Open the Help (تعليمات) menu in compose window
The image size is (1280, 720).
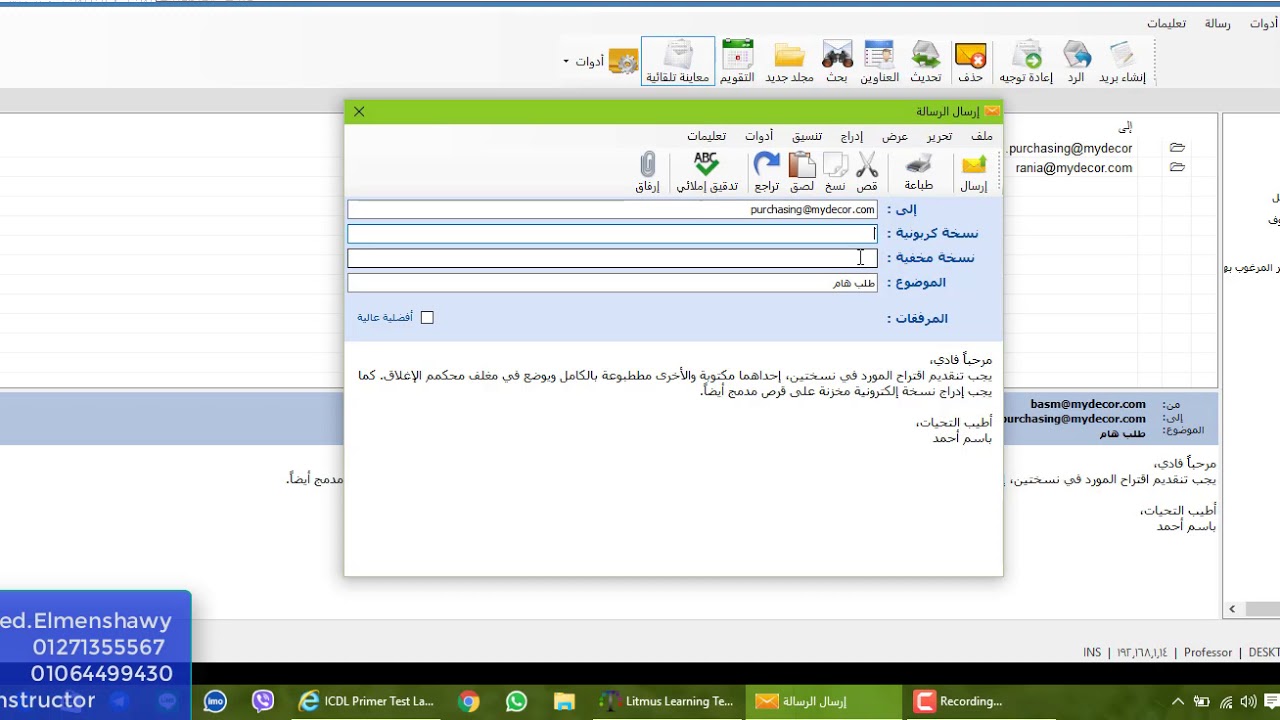[x=707, y=136]
